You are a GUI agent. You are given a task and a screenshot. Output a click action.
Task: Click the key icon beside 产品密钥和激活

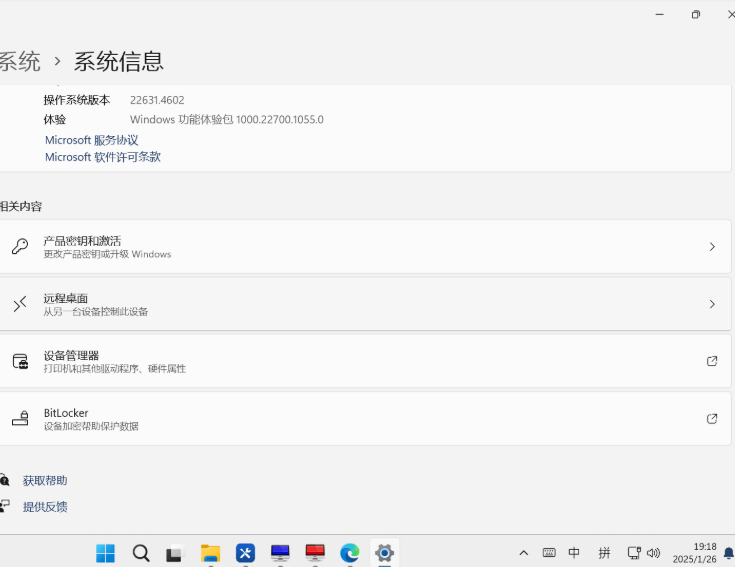click(x=20, y=246)
